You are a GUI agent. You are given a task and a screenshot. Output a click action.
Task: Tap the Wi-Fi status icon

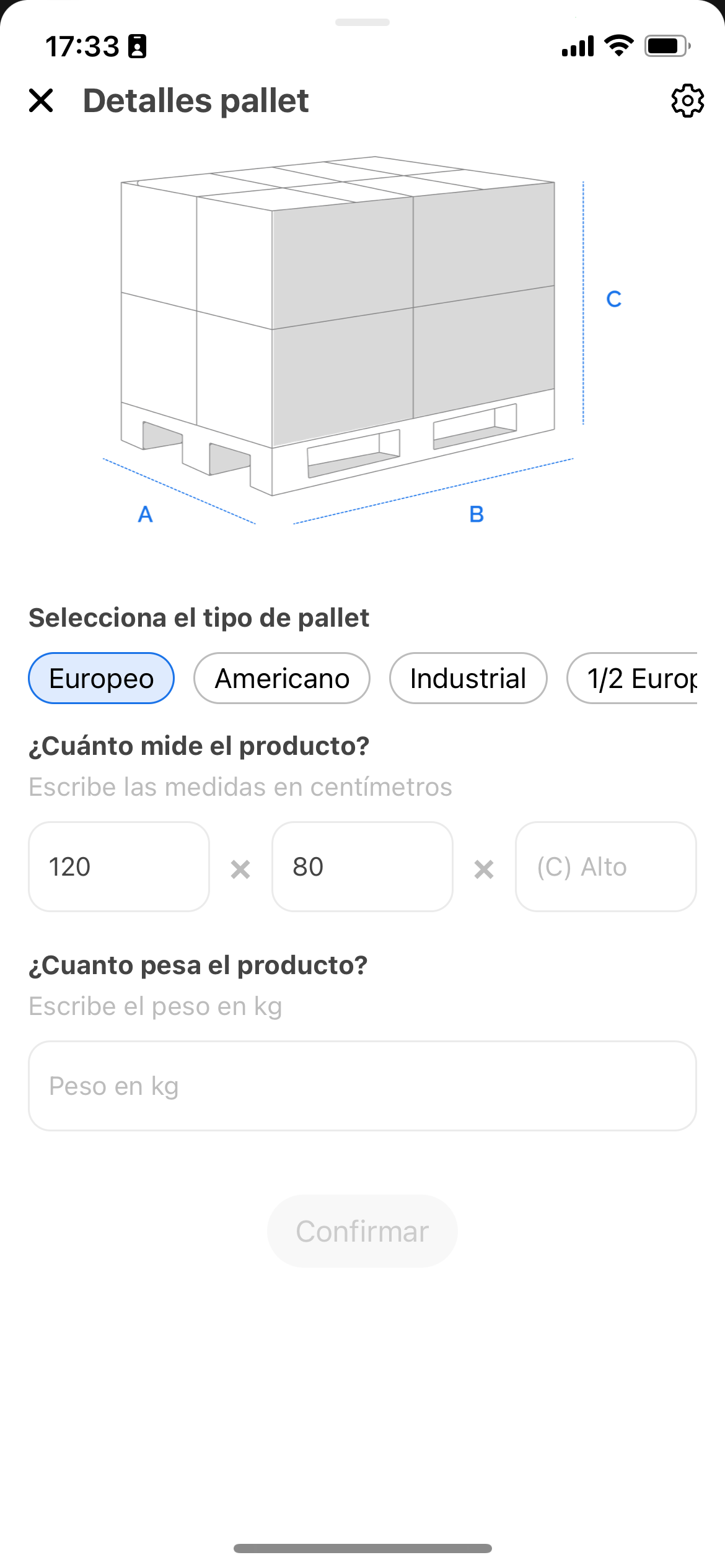pos(618,46)
